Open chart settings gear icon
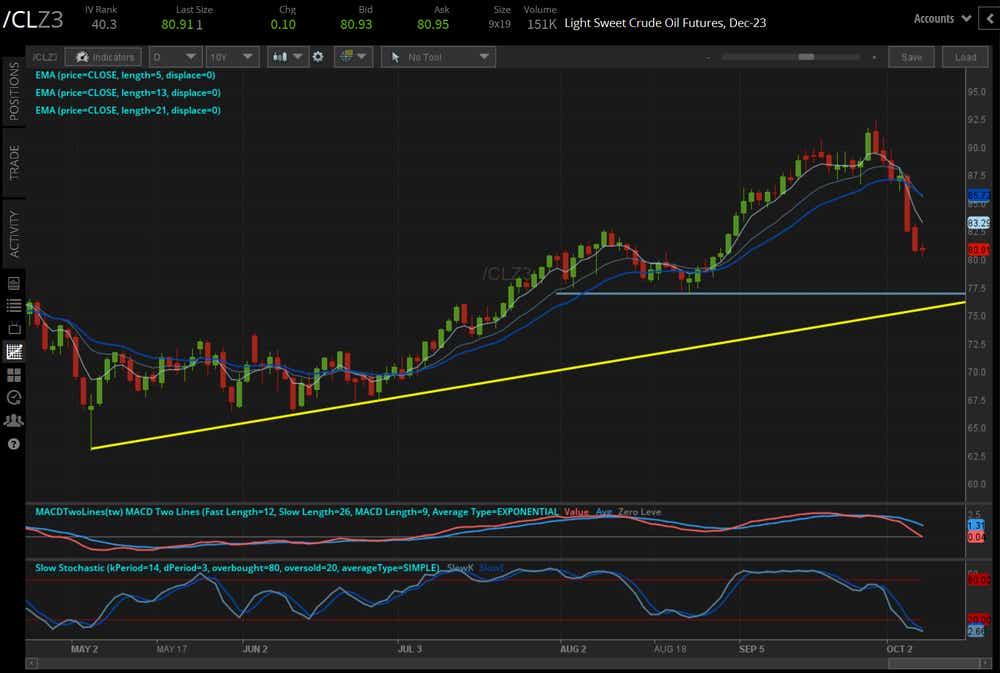Screen dimensions: 1000x673 point(318,57)
